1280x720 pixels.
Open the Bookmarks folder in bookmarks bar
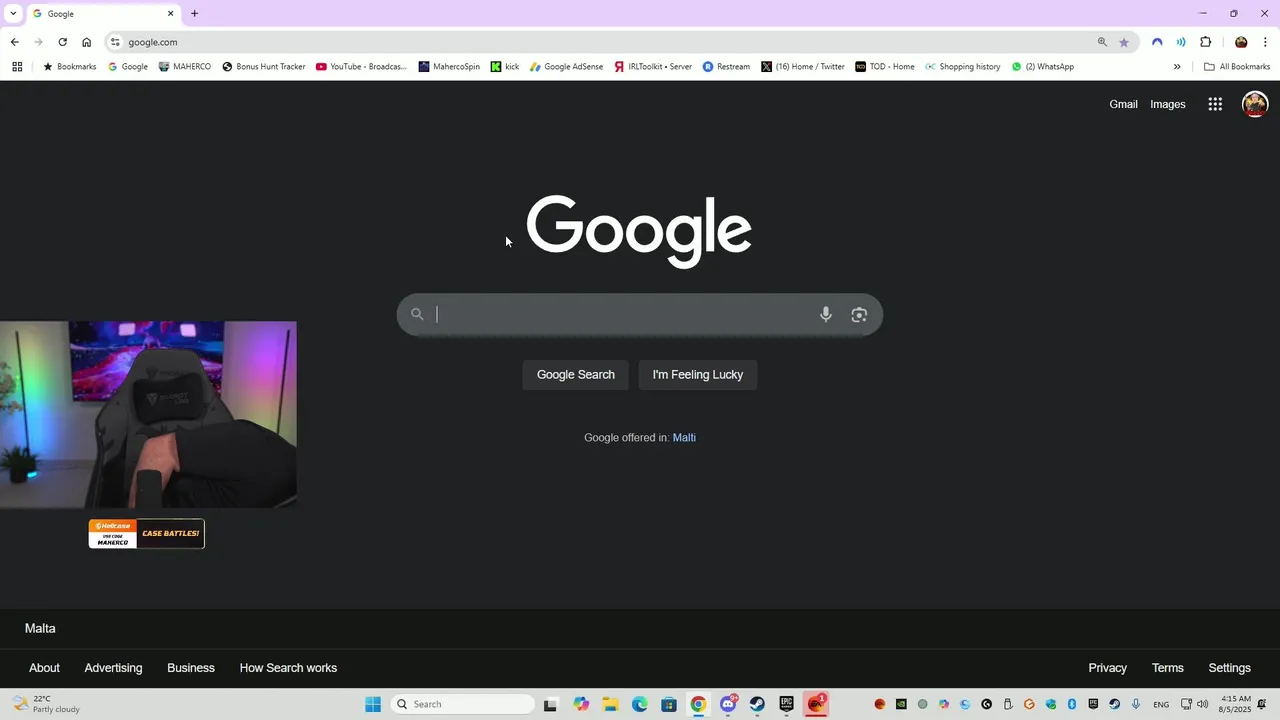69,67
